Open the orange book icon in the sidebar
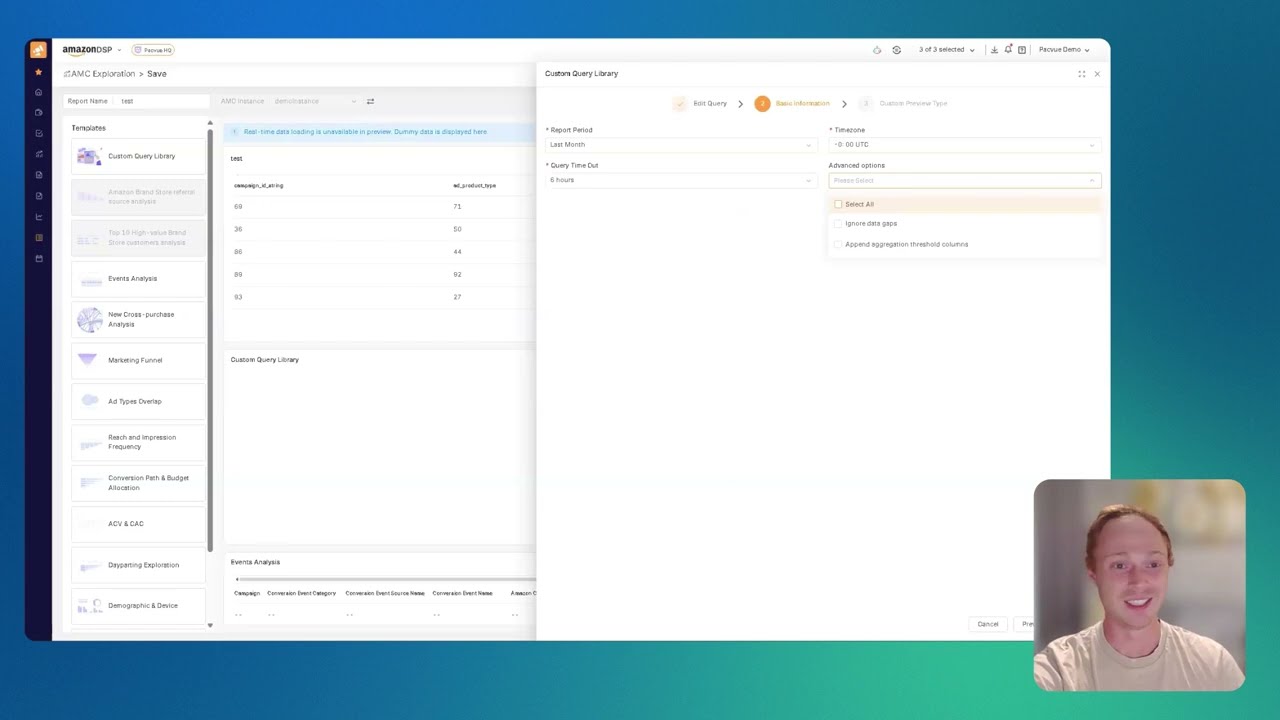1280x720 pixels. (38, 238)
